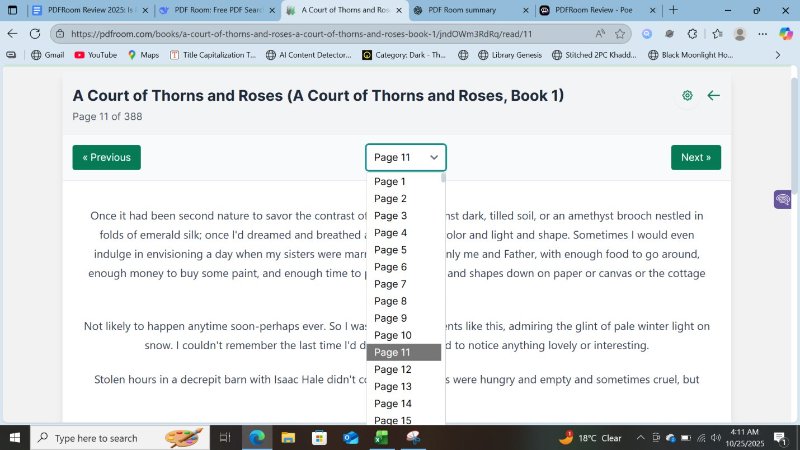Open the reader settings gear icon

[x=687, y=96]
